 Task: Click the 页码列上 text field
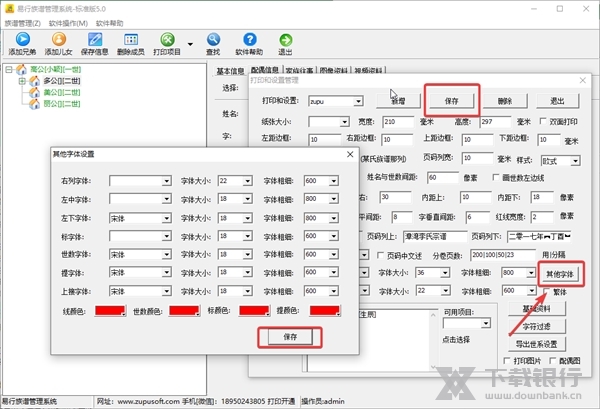435,236
